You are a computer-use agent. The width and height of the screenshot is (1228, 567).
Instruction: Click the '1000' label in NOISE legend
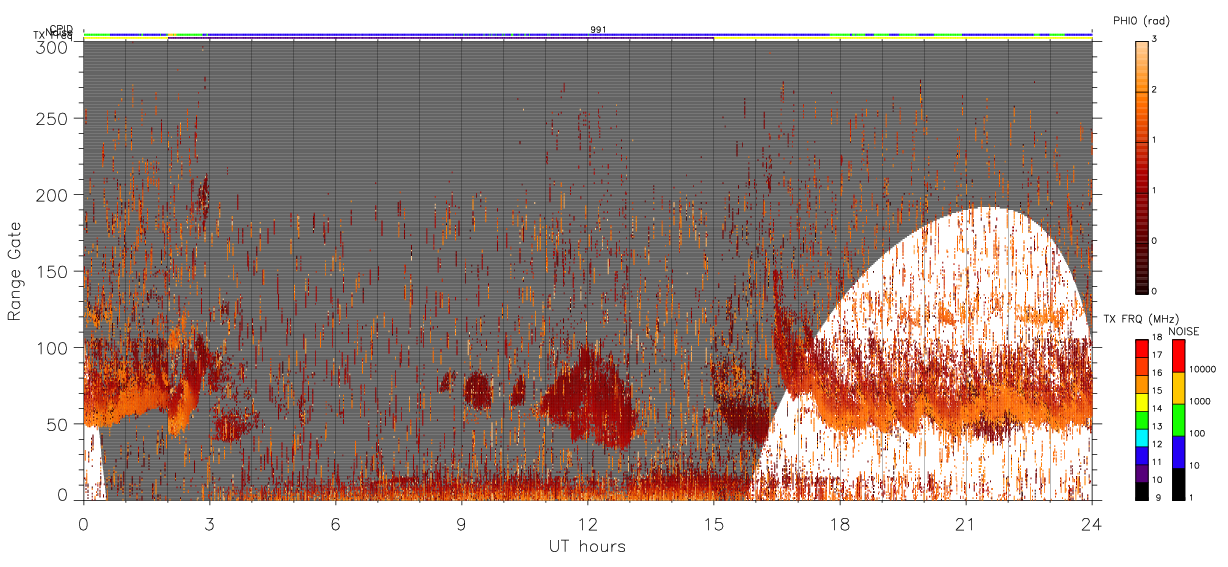(1199, 401)
